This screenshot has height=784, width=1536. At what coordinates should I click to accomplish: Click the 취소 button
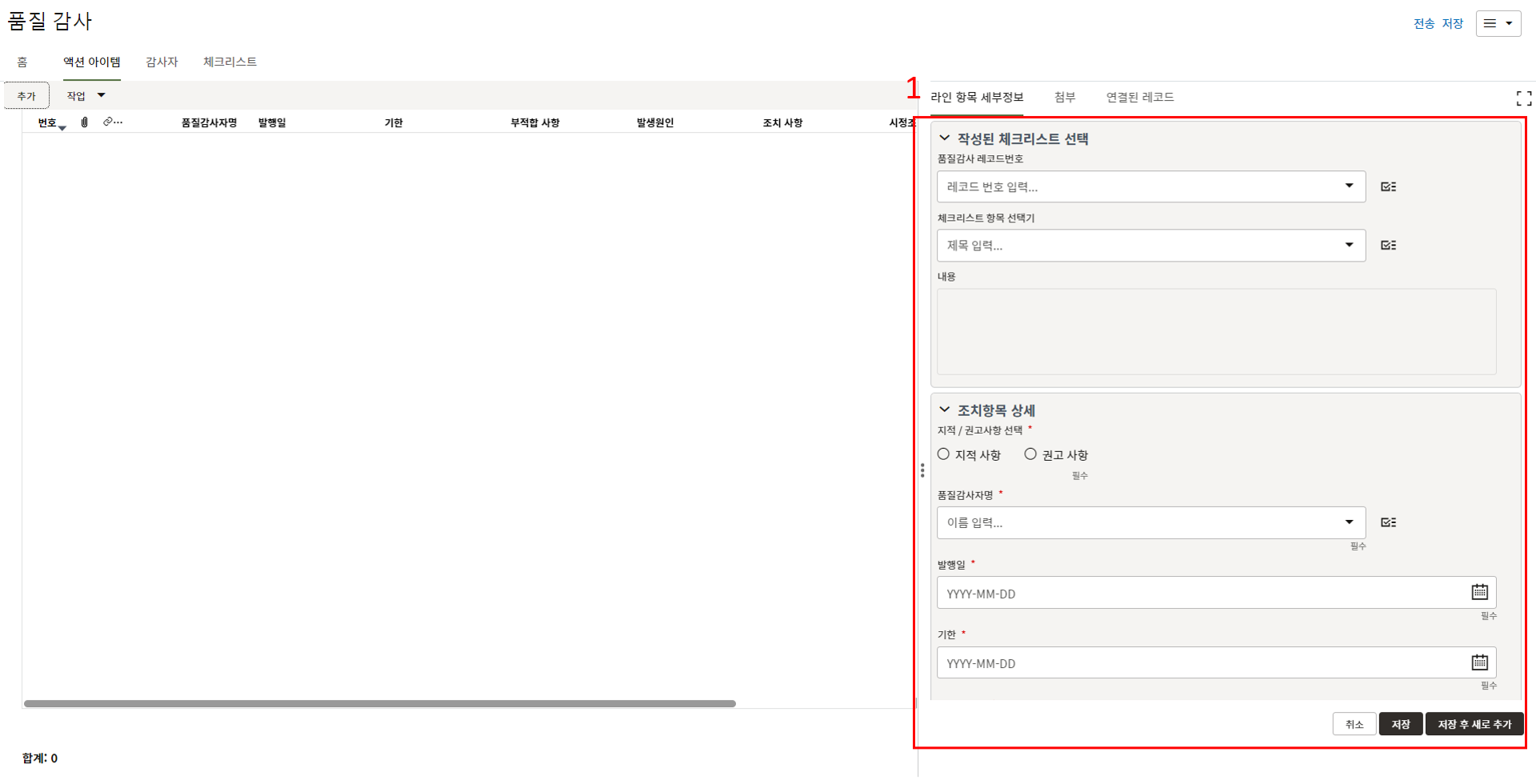tap(1354, 724)
